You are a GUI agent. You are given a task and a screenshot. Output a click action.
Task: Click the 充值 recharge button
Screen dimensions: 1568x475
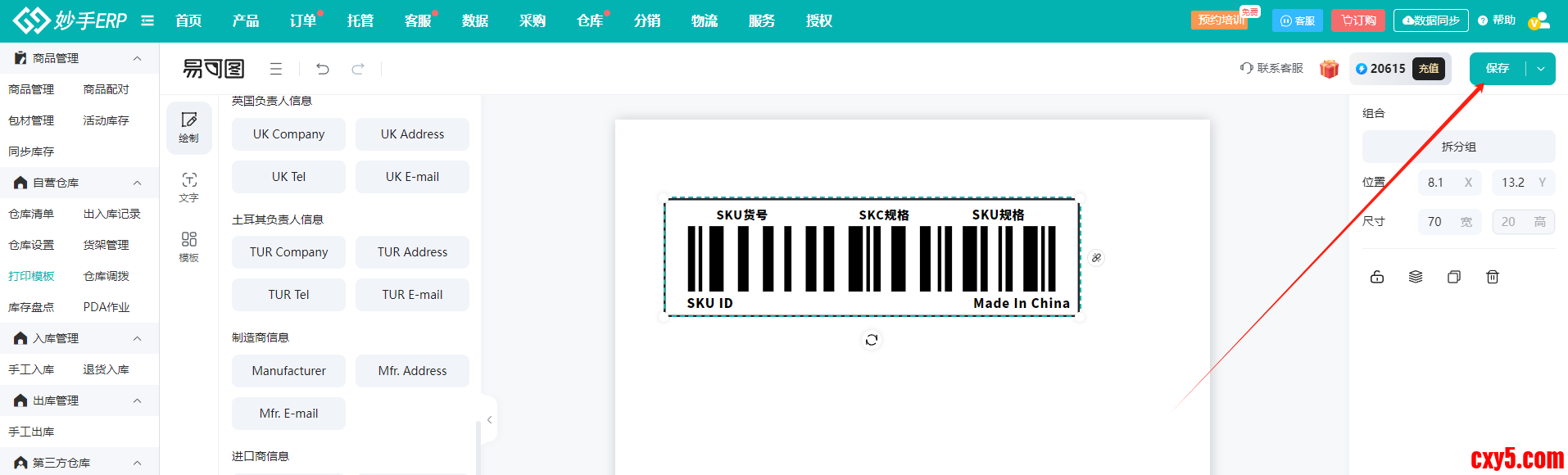1429,69
